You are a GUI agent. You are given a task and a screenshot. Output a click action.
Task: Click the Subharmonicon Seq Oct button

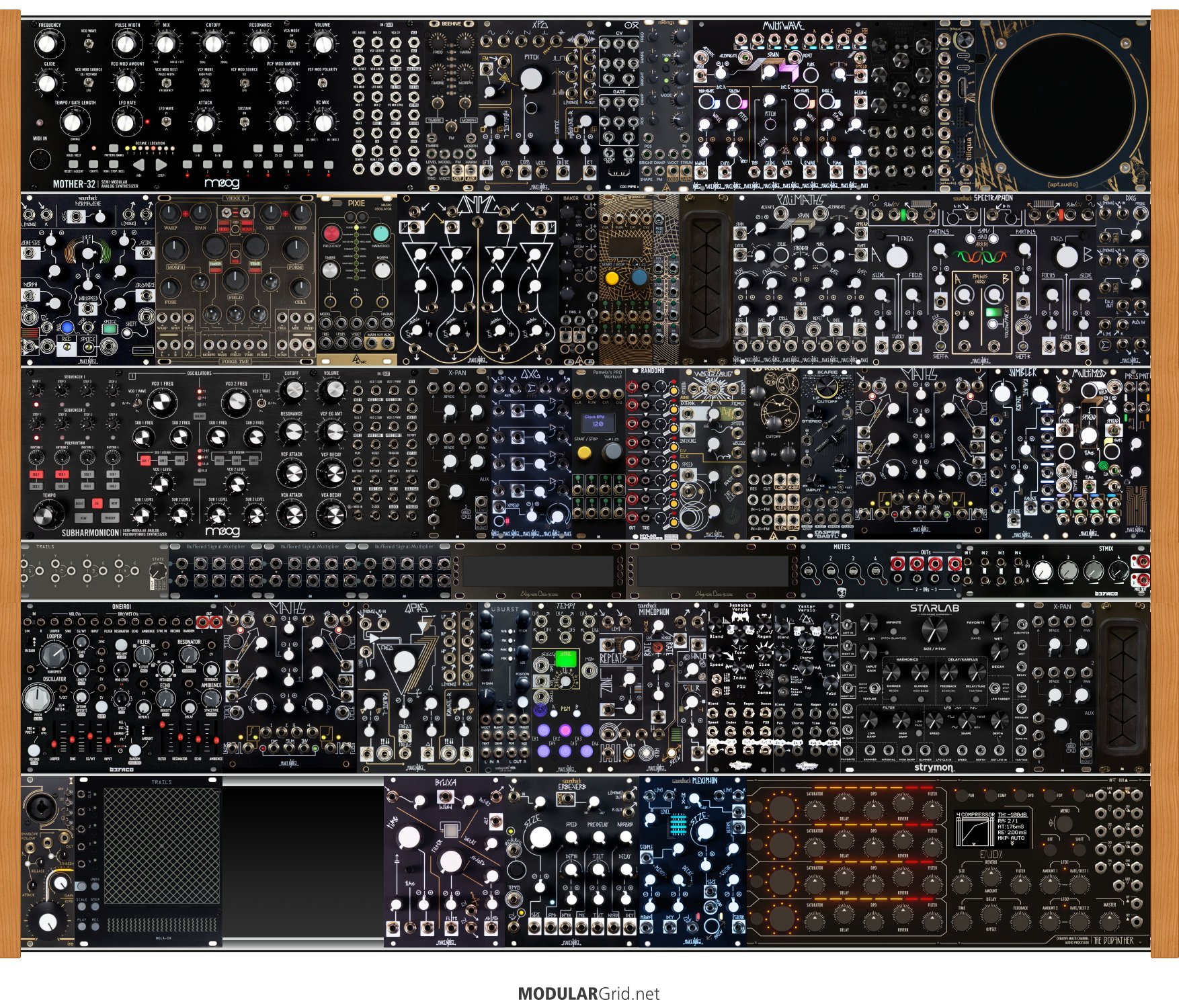200,417
